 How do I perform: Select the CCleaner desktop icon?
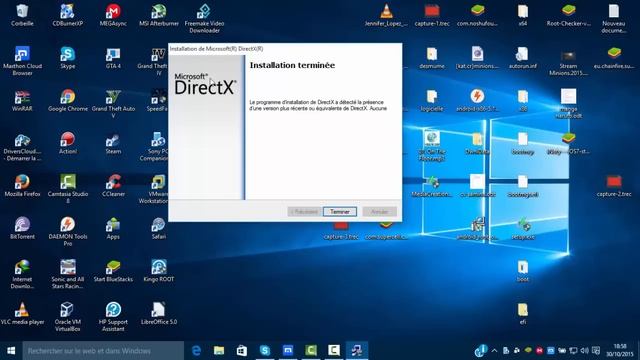[113, 186]
